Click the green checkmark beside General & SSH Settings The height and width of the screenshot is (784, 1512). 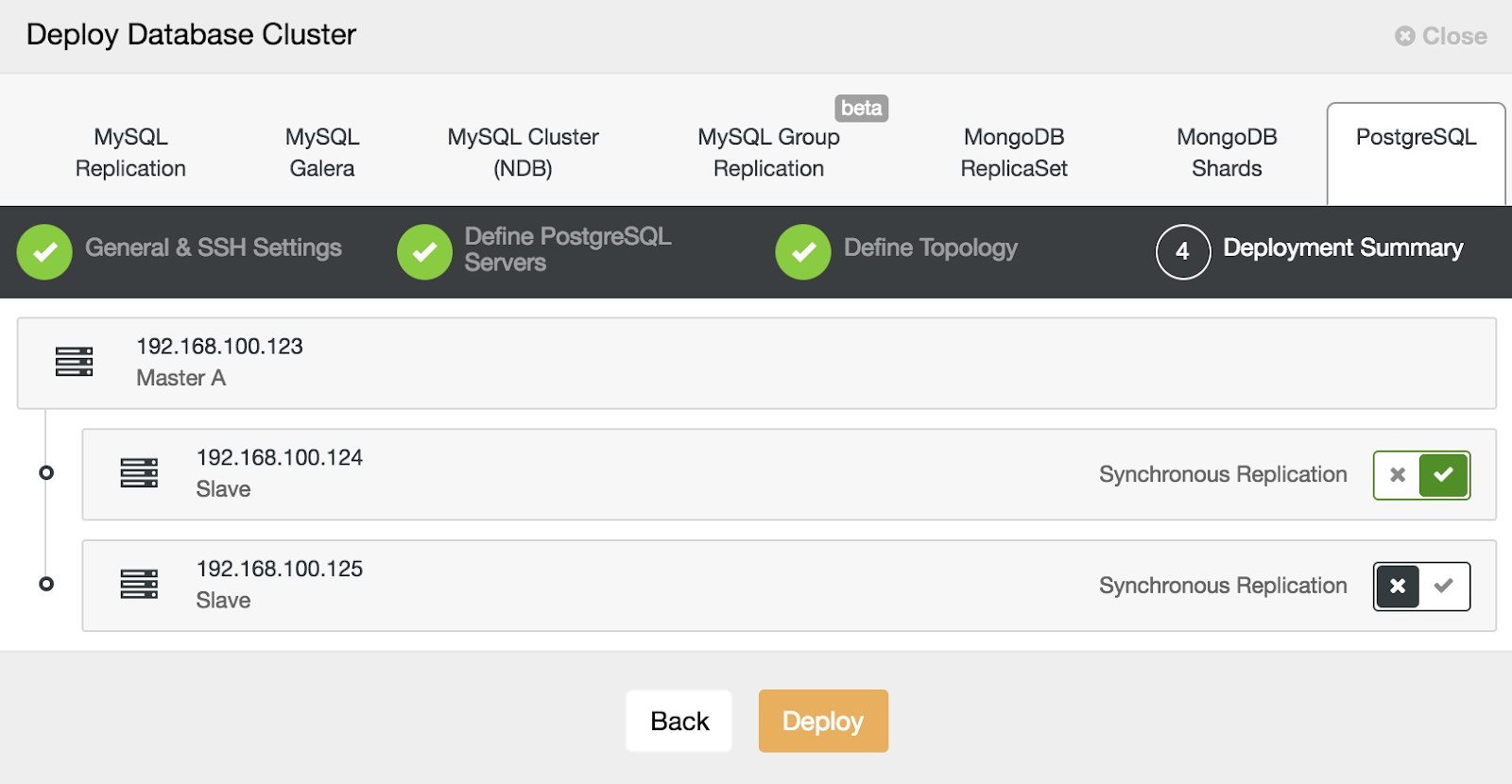(x=44, y=252)
